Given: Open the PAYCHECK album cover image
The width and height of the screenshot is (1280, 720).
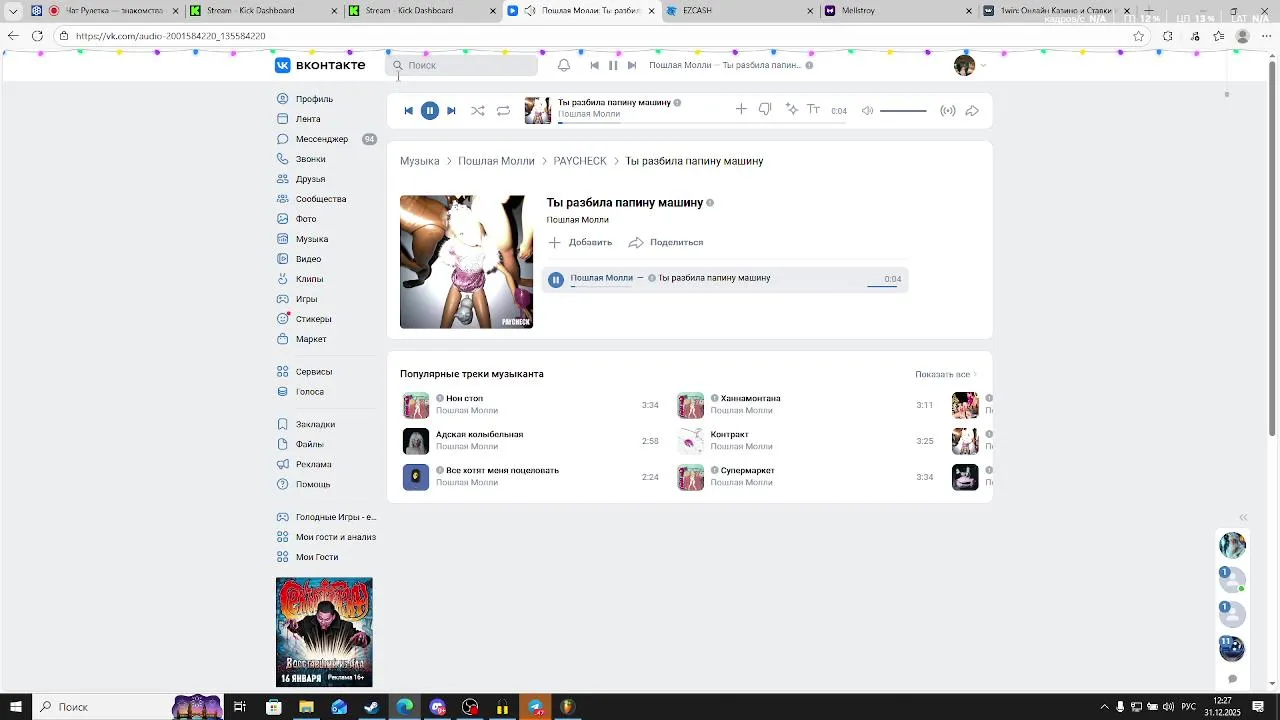Looking at the screenshot, I should [466, 262].
